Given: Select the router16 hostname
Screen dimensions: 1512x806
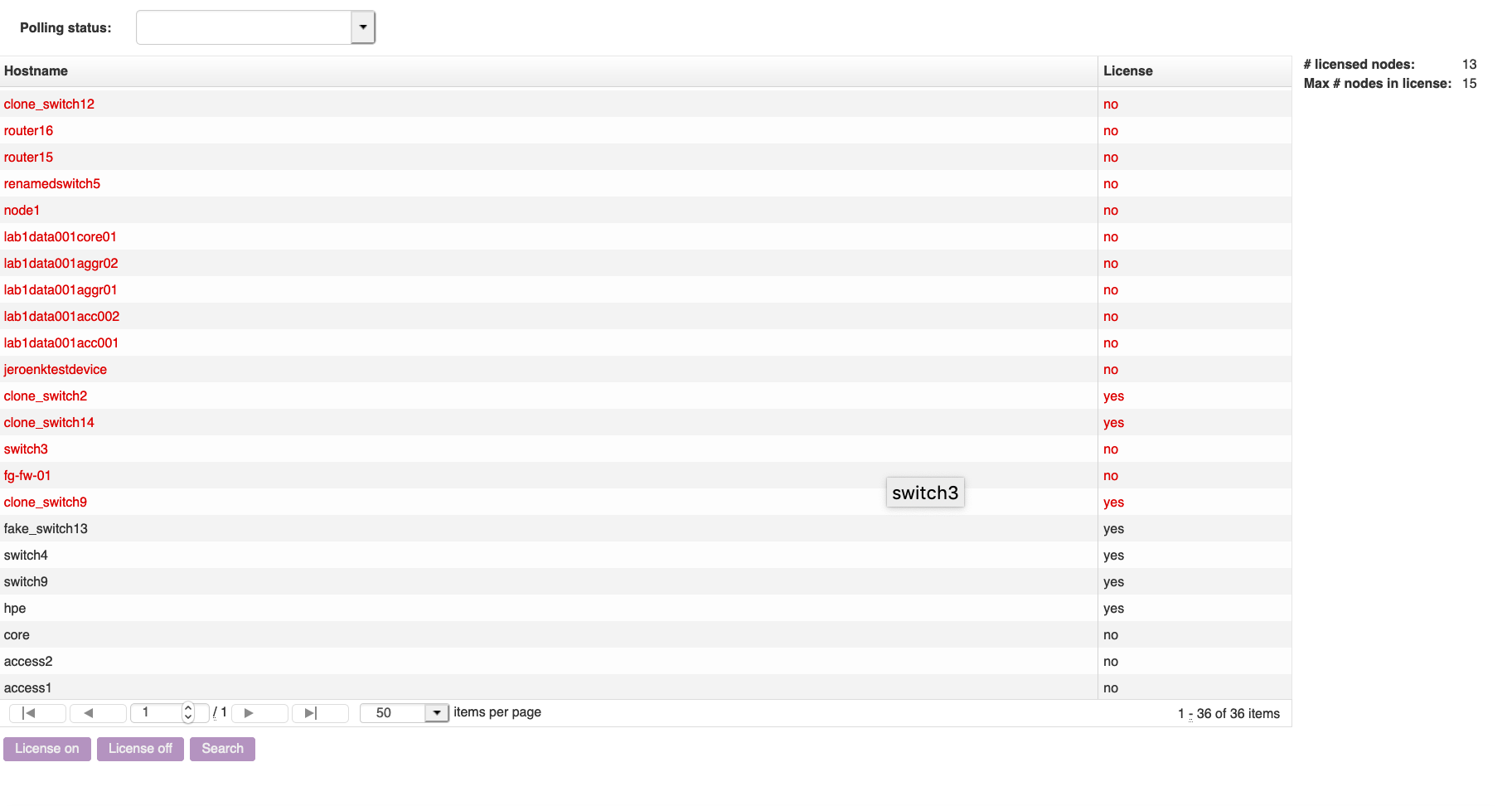Looking at the screenshot, I should [28, 130].
